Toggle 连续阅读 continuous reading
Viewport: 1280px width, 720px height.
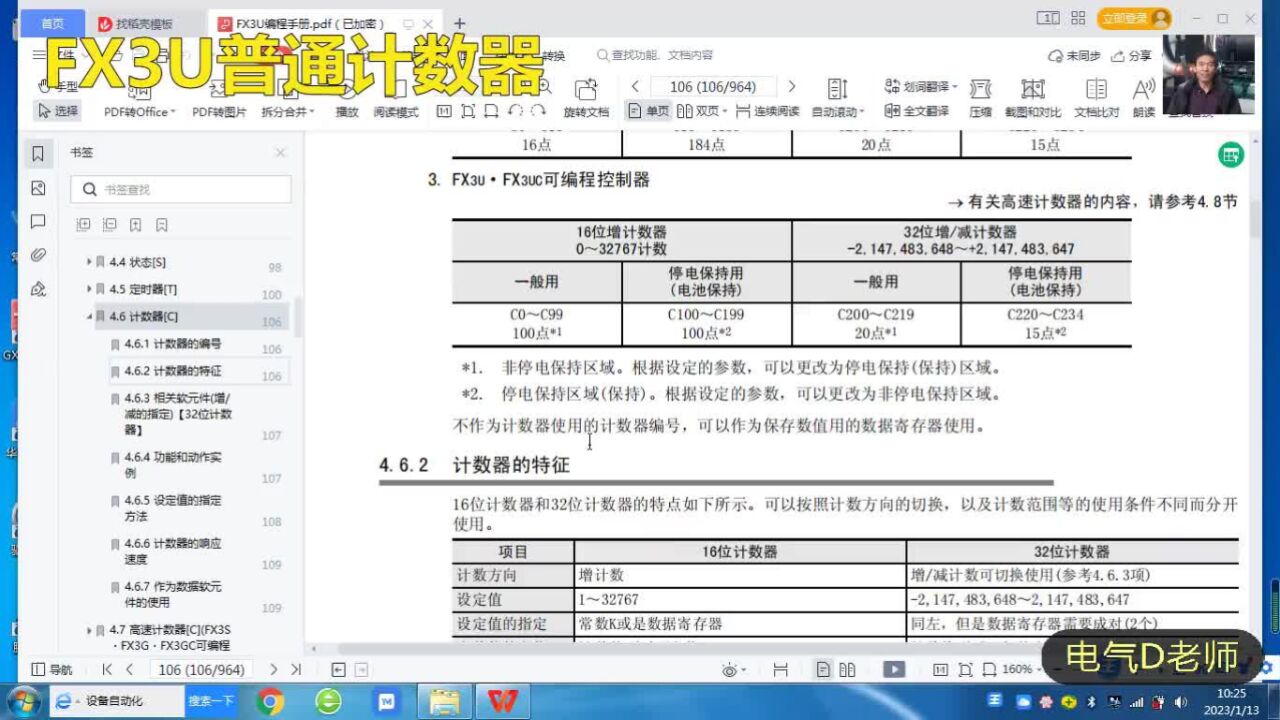coord(767,111)
